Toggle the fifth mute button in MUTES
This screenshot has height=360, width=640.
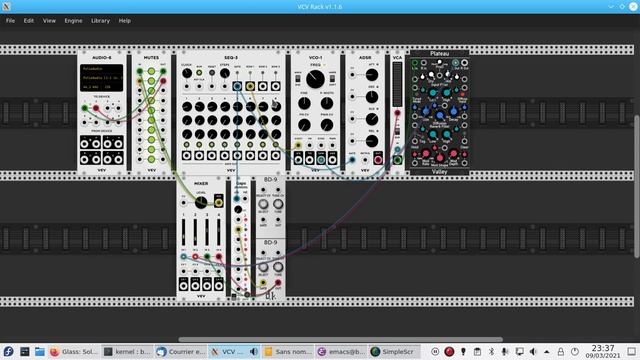pos(151,110)
